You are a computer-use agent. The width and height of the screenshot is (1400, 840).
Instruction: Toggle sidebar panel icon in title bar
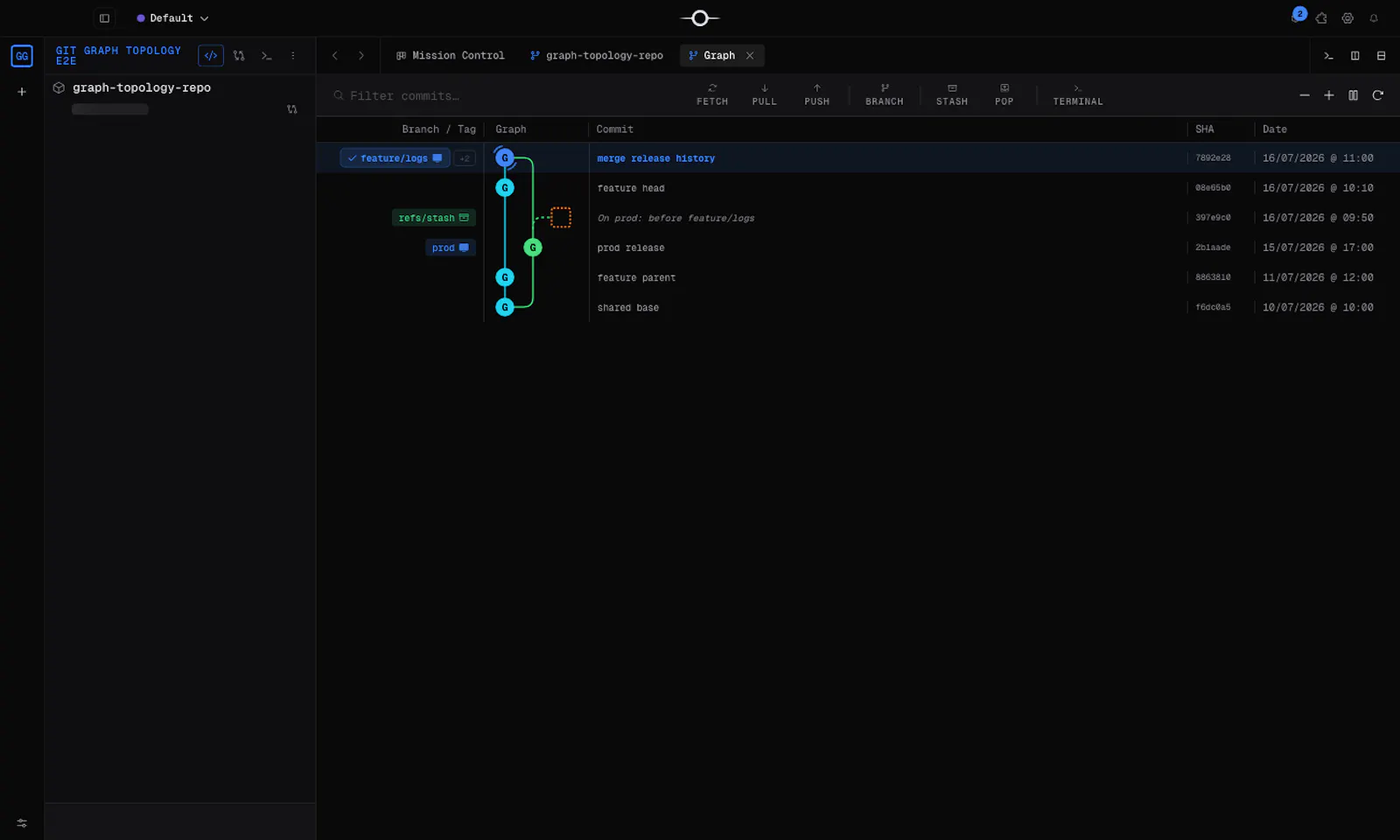tap(104, 18)
